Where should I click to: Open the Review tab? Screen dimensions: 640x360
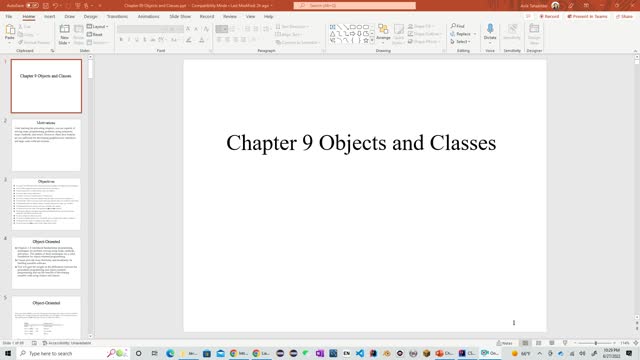(230, 16)
